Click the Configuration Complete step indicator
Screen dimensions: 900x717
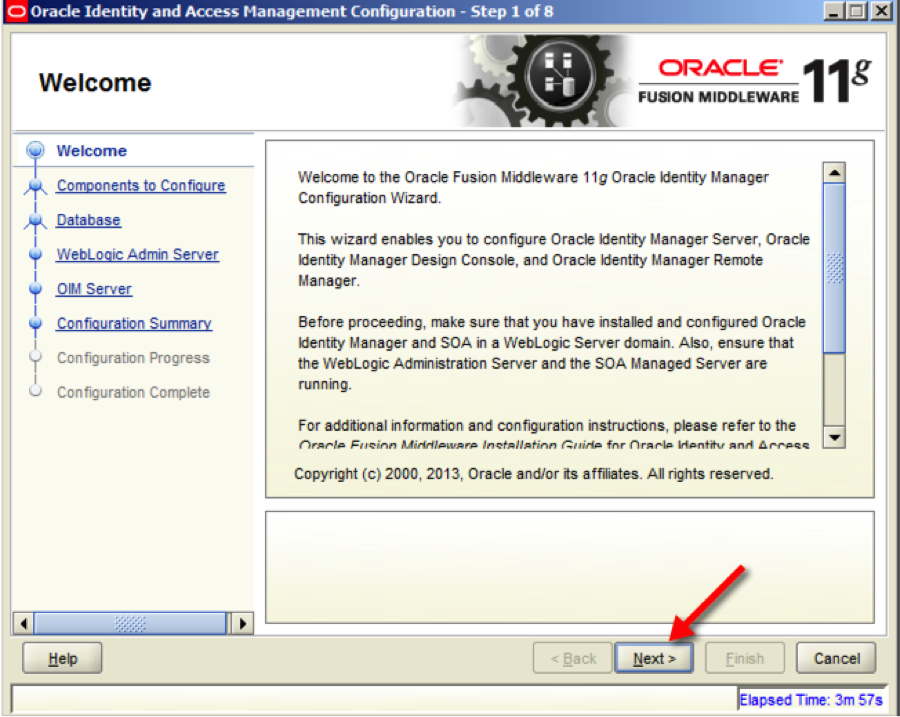(x=35, y=392)
